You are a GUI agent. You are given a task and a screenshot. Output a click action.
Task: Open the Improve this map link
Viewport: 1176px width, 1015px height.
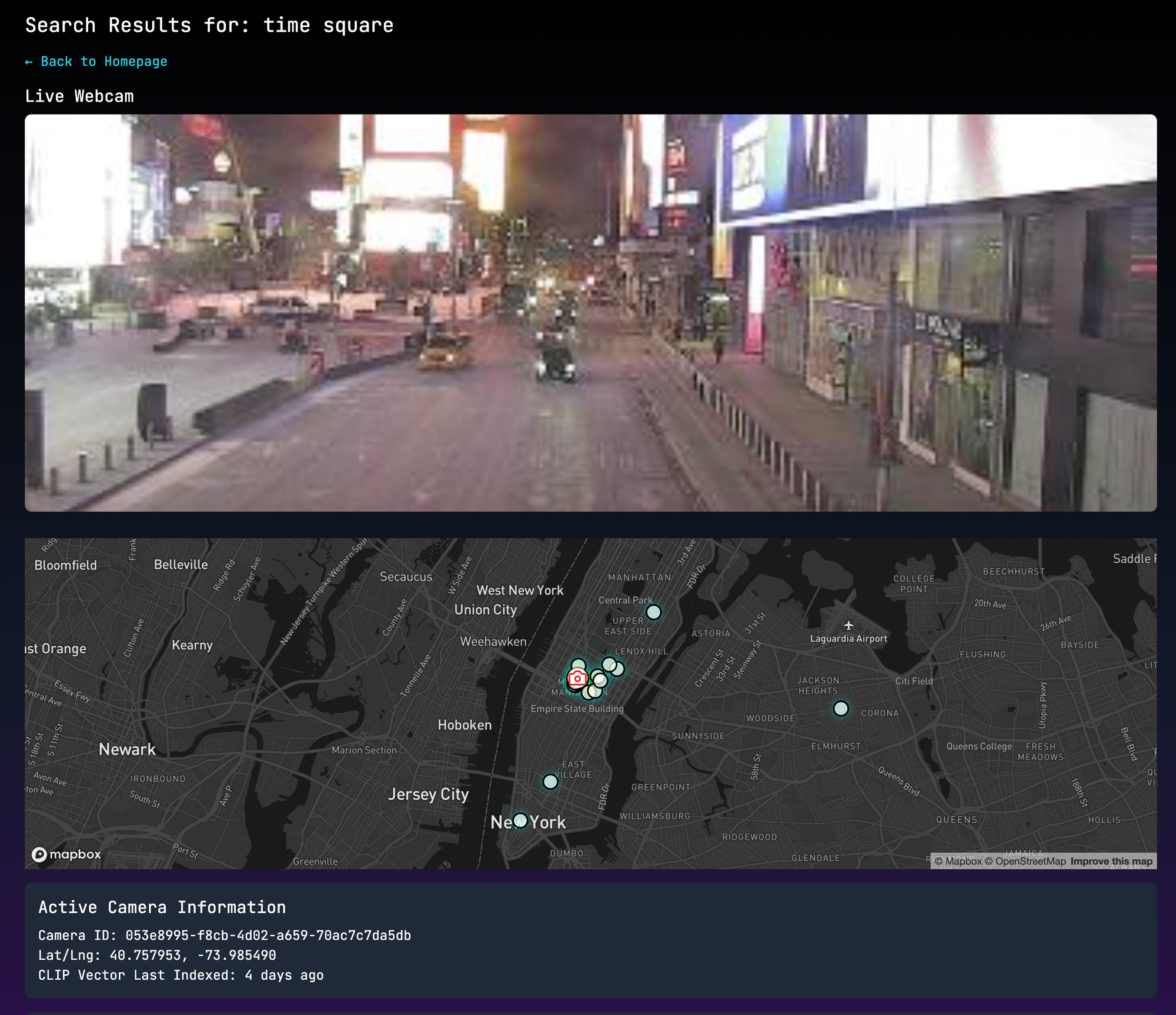click(x=1111, y=861)
